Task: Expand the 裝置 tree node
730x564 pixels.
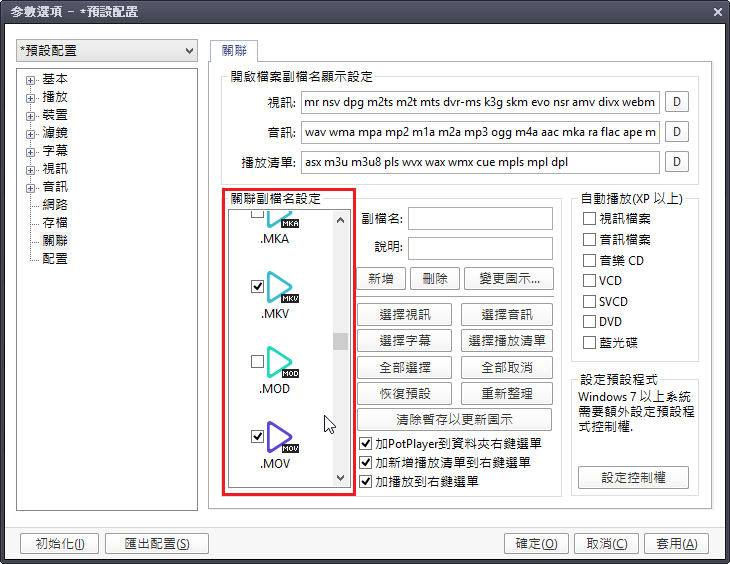Action: click(30, 116)
